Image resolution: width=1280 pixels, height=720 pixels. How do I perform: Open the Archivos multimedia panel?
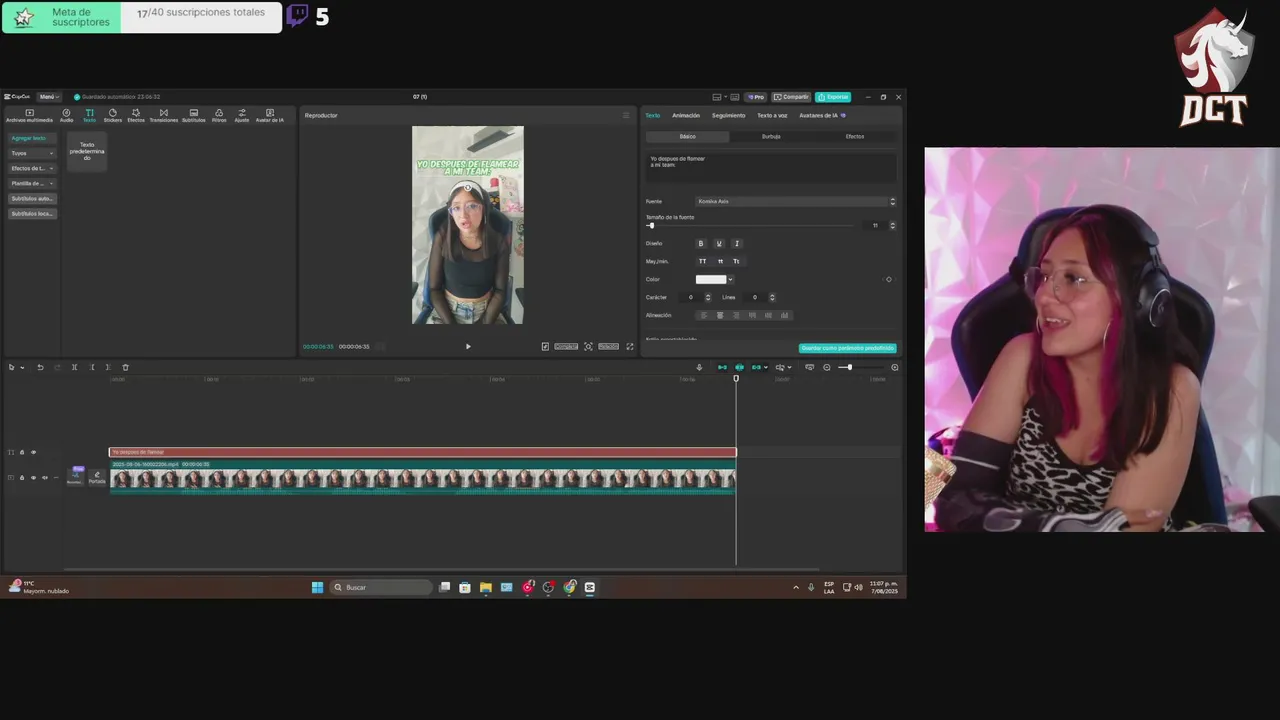pyautogui.click(x=29, y=115)
